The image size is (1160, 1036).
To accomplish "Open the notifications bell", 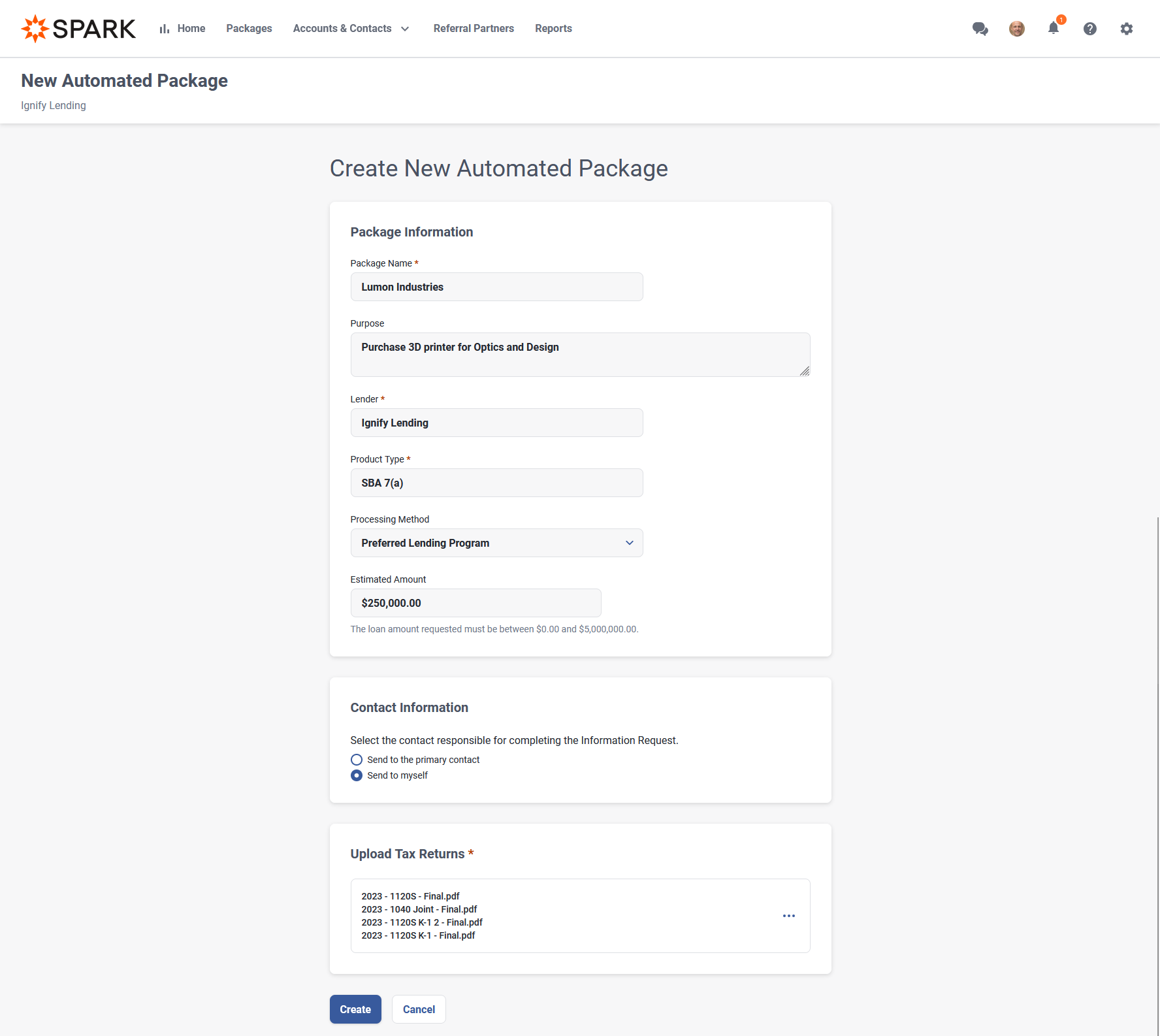I will 1053,28.
